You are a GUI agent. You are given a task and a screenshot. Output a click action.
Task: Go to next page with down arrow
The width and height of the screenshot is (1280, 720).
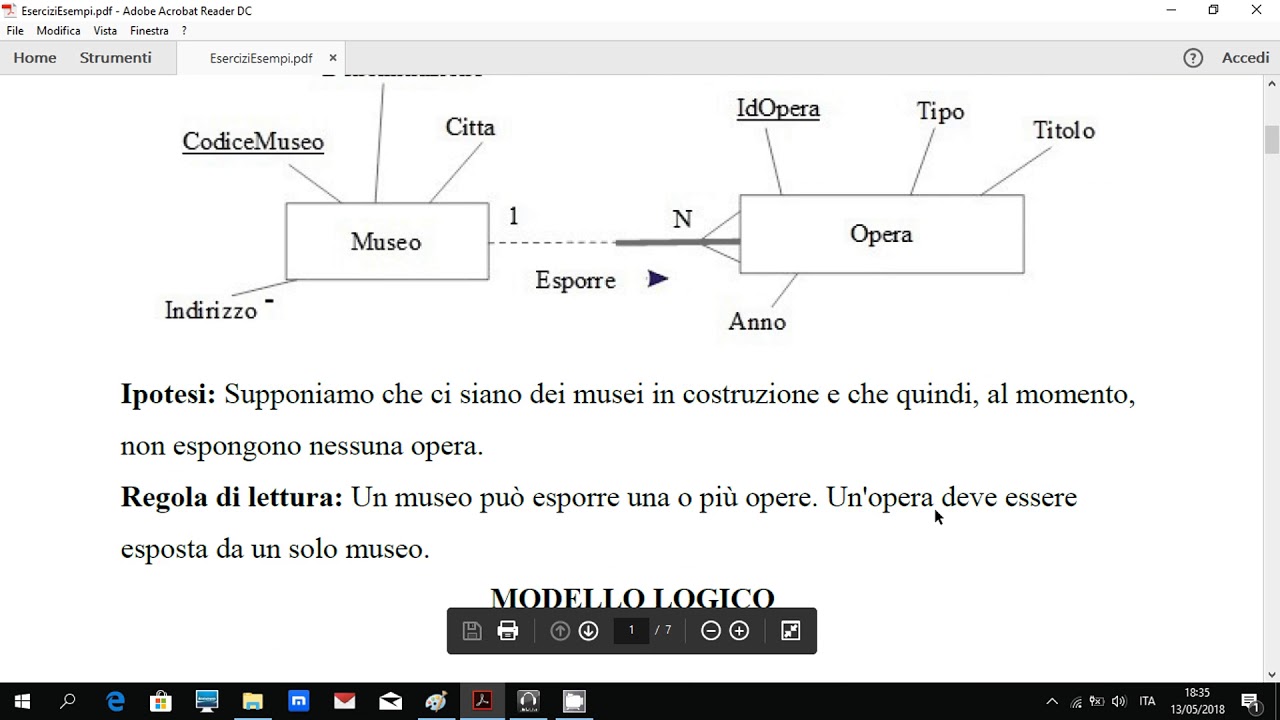coord(588,631)
